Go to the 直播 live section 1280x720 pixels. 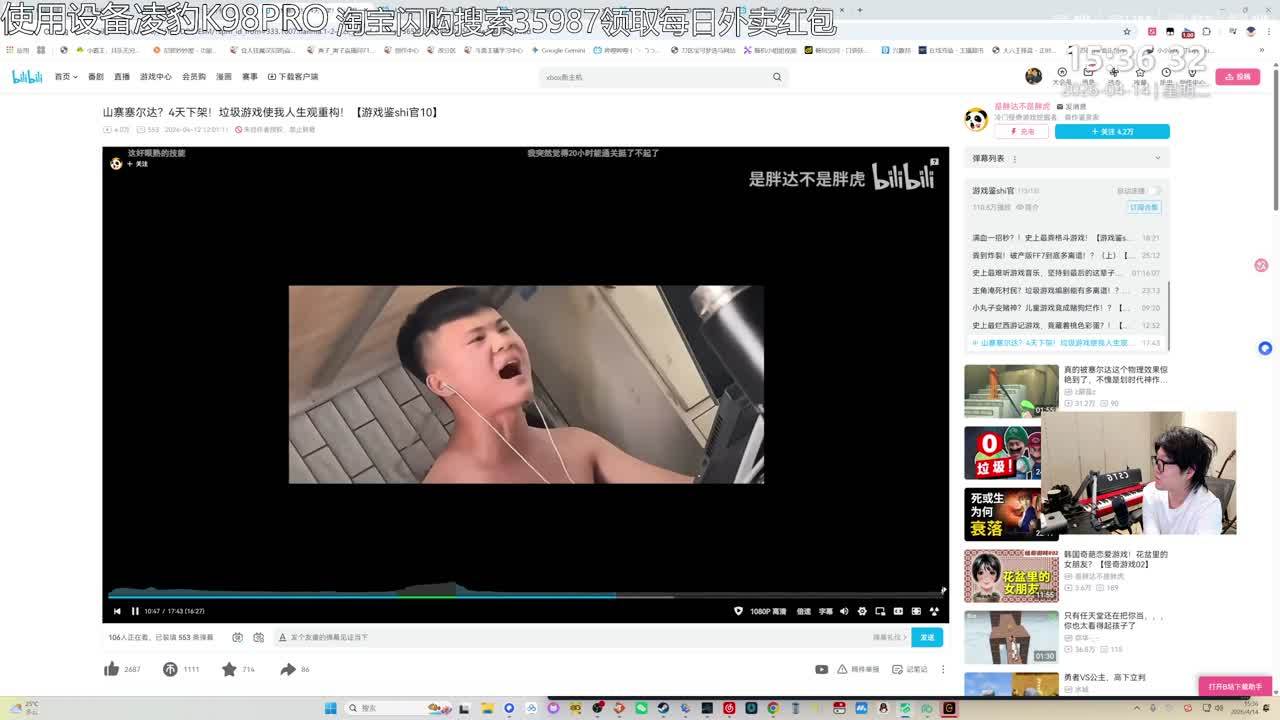tap(122, 77)
